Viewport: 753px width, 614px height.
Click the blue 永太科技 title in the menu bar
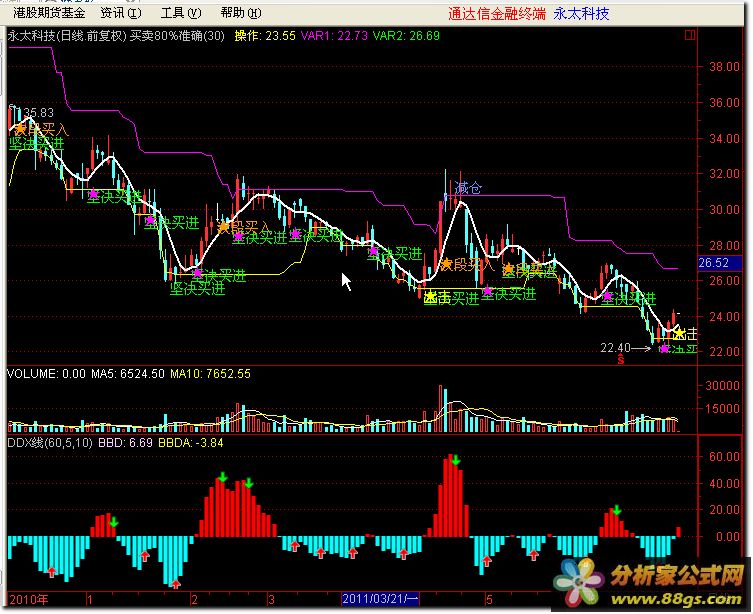[581, 14]
